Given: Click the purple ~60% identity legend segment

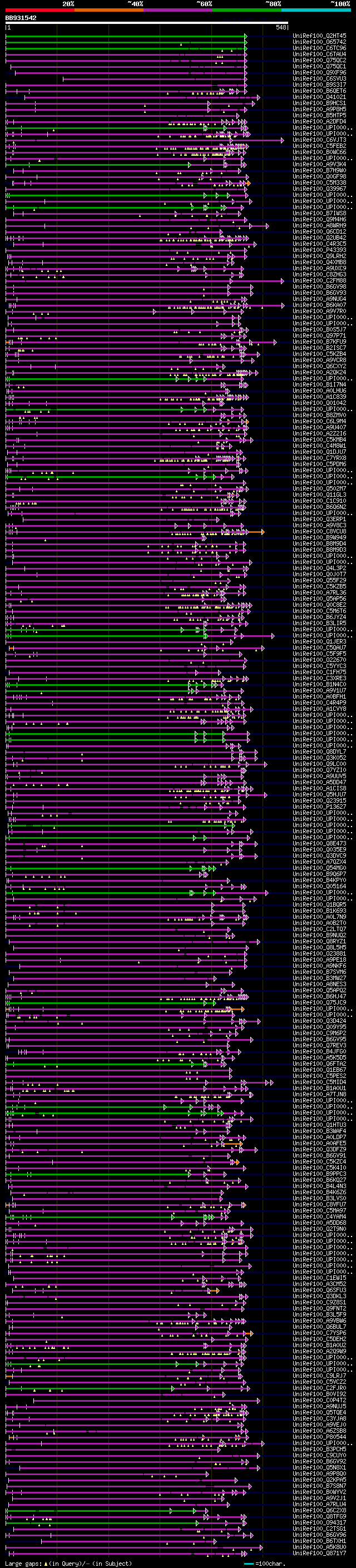Looking at the screenshot, I should point(179,10).
